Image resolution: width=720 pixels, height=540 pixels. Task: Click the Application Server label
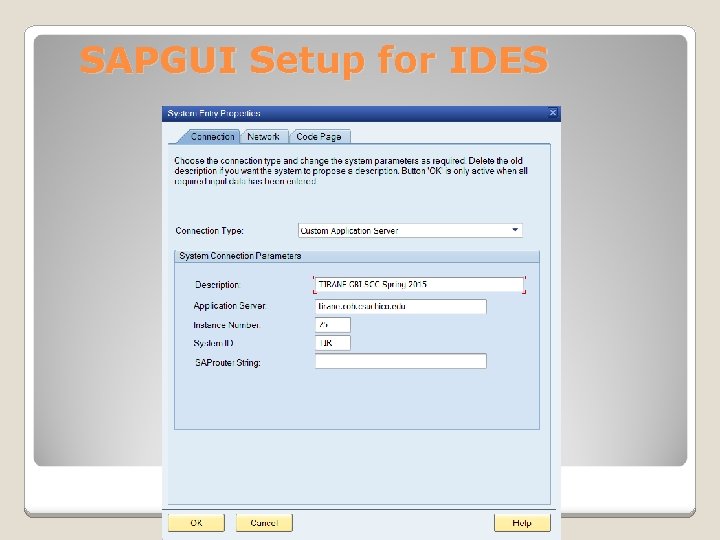coord(230,306)
